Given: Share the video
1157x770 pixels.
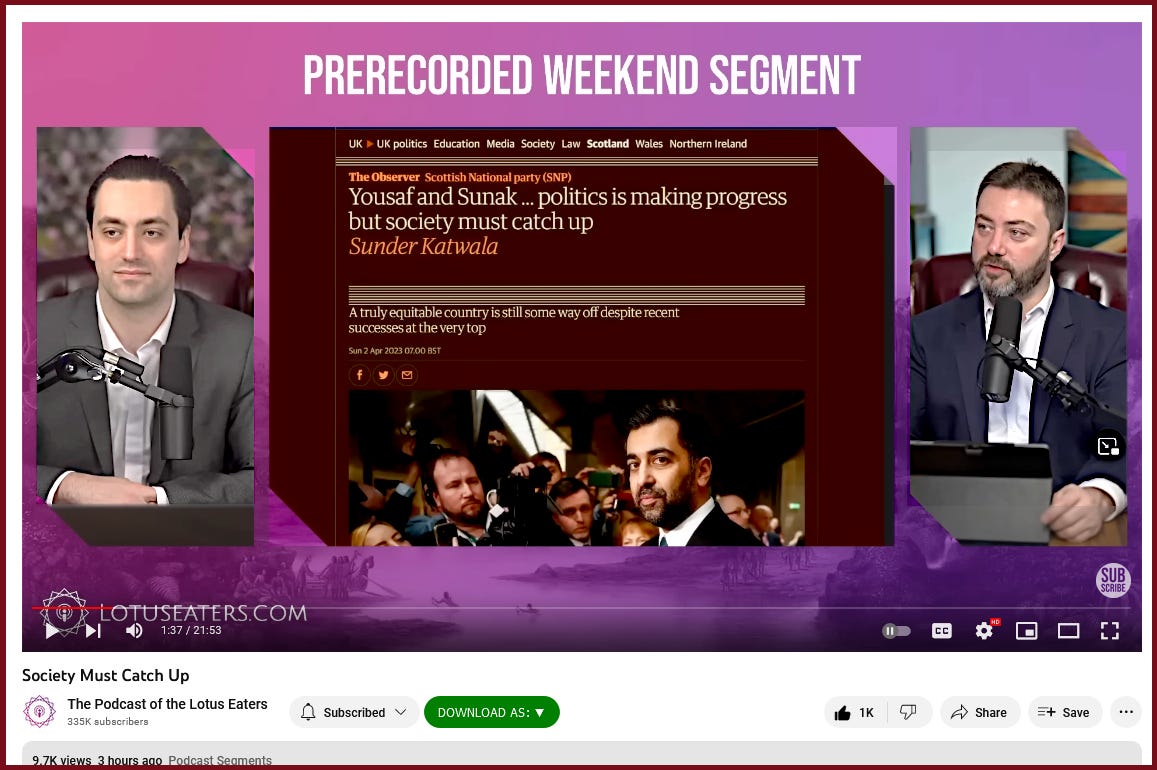Looking at the screenshot, I should tap(979, 712).
